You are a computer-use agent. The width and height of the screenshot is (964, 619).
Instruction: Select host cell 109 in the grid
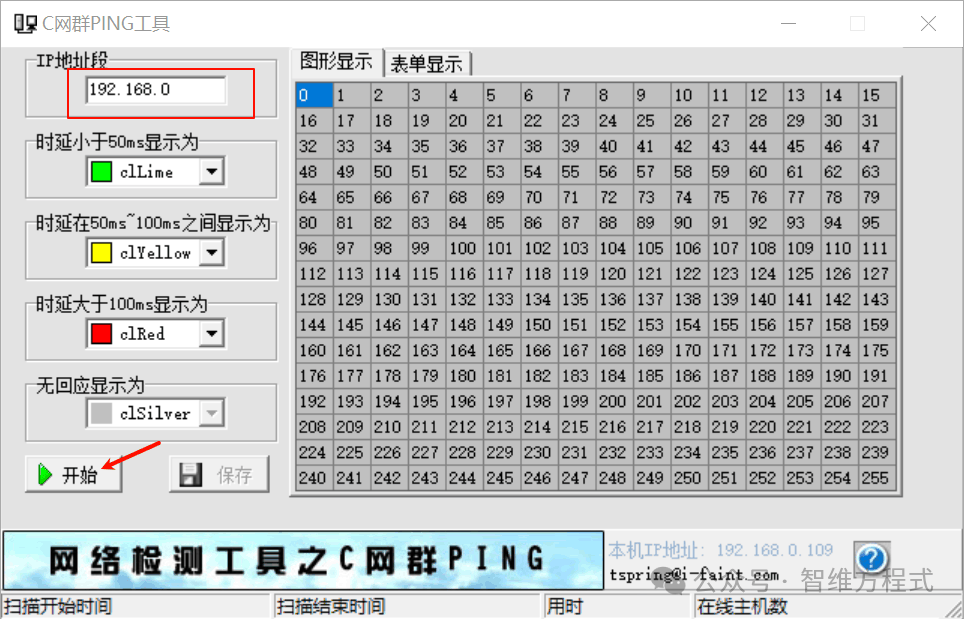point(802,248)
